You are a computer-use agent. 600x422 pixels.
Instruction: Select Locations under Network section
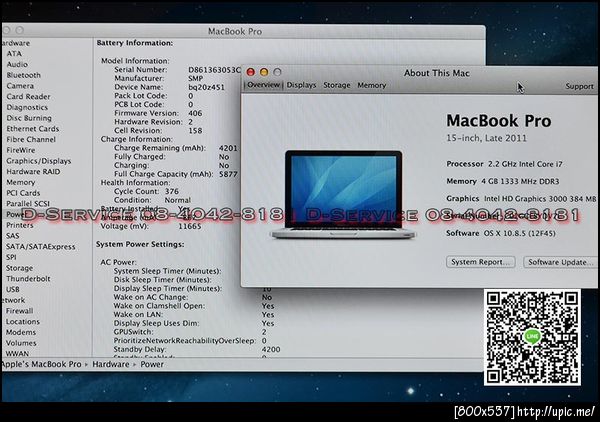tap(23, 321)
